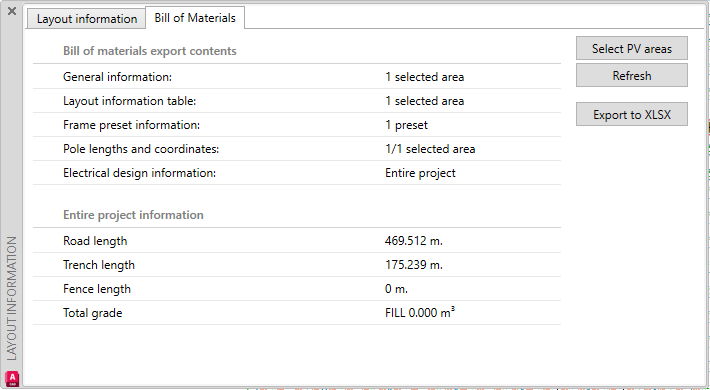
Task: Click the vertical LAYOUT INFORMATION title bar
Action: [x=12, y=298]
